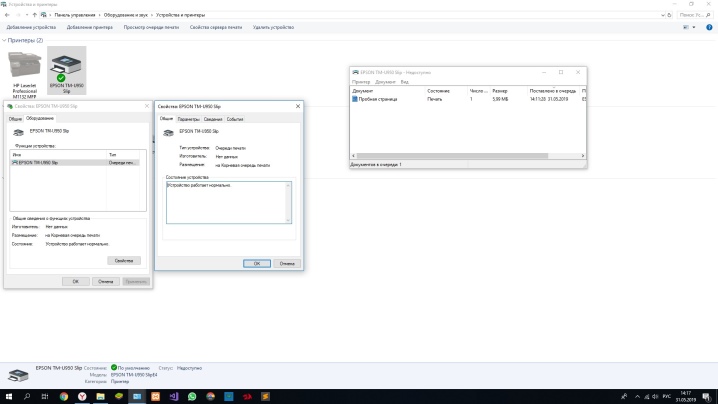
Task: Open the Принтер menu in queue window
Action: point(361,82)
